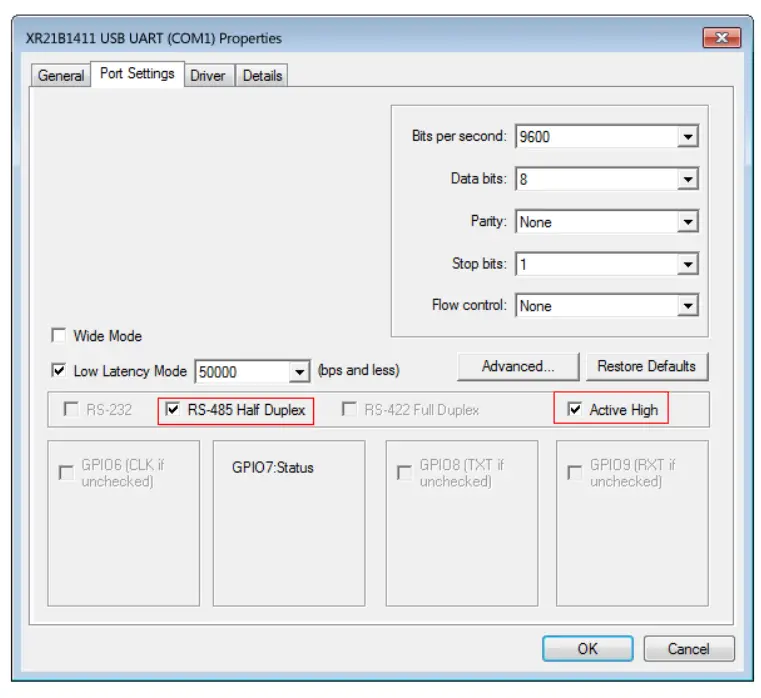Toggle the RS-232 checkbox
The image size is (761, 698).
point(71,409)
